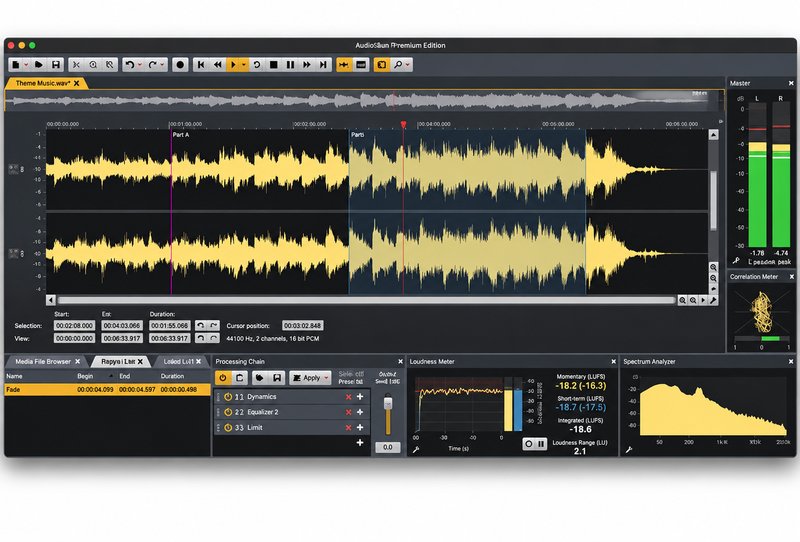Sort the list by the Begin column
This screenshot has width=800, height=542.
[85, 376]
